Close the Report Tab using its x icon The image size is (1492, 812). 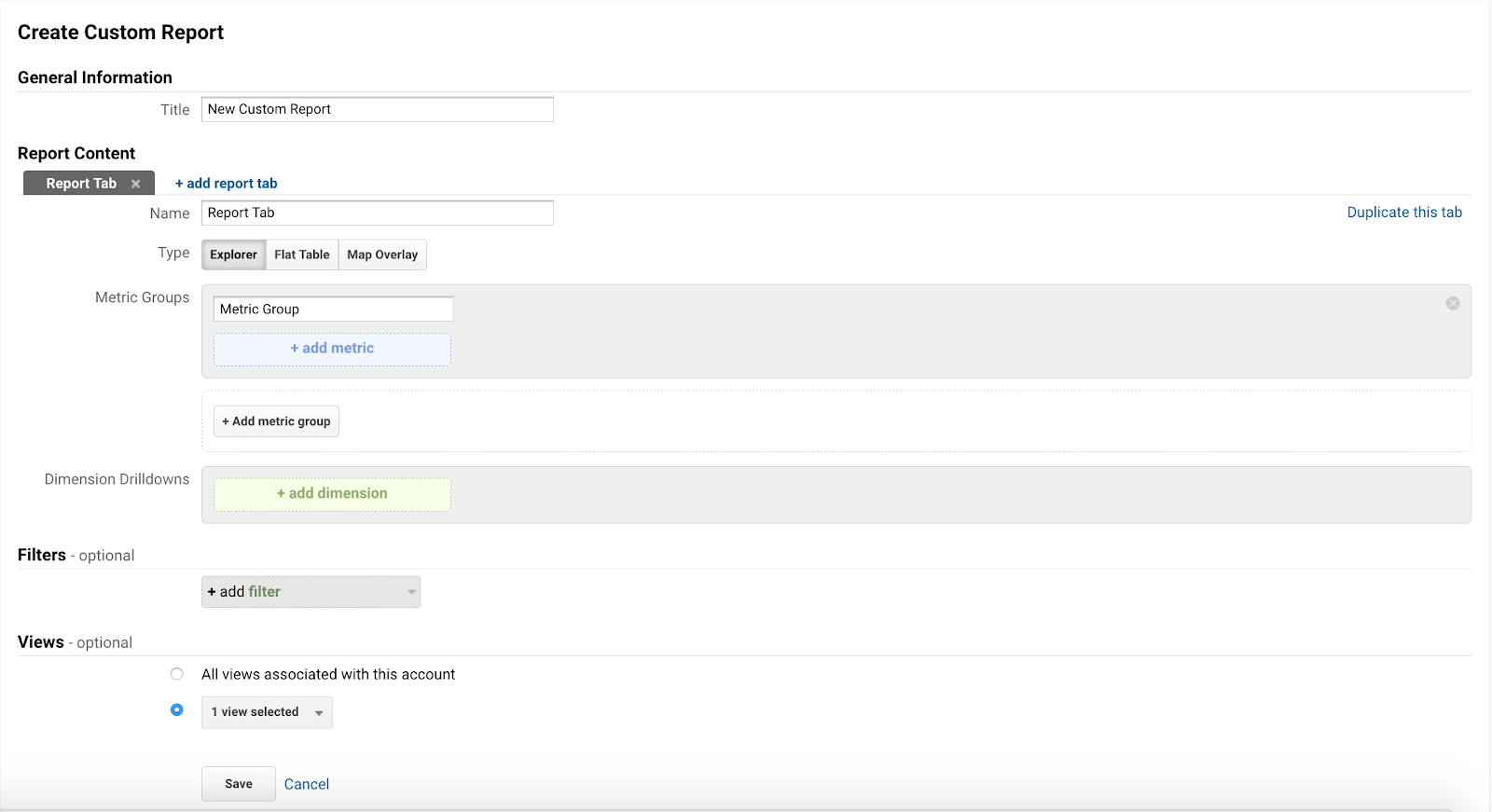click(135, 184)
